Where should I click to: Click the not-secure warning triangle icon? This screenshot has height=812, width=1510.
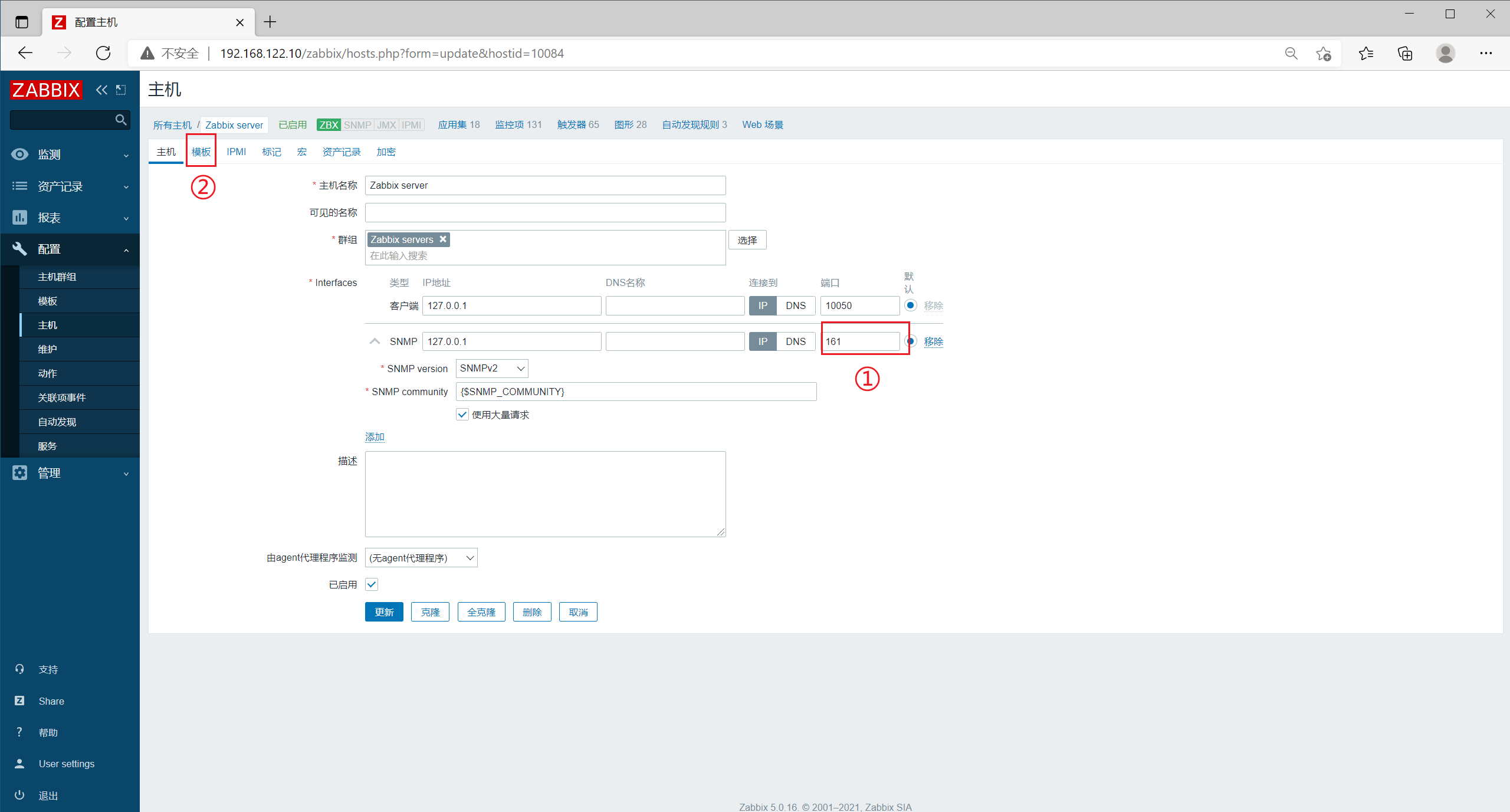[147, 54]
